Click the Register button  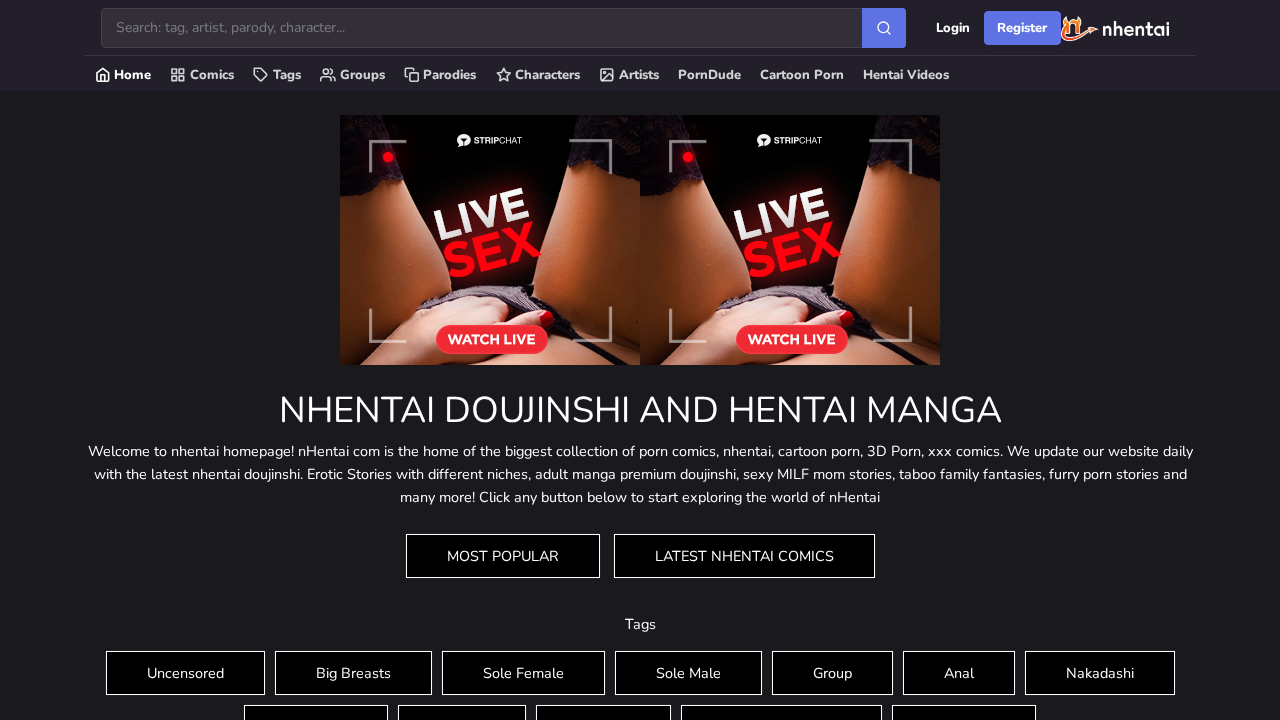[1022, 28]
